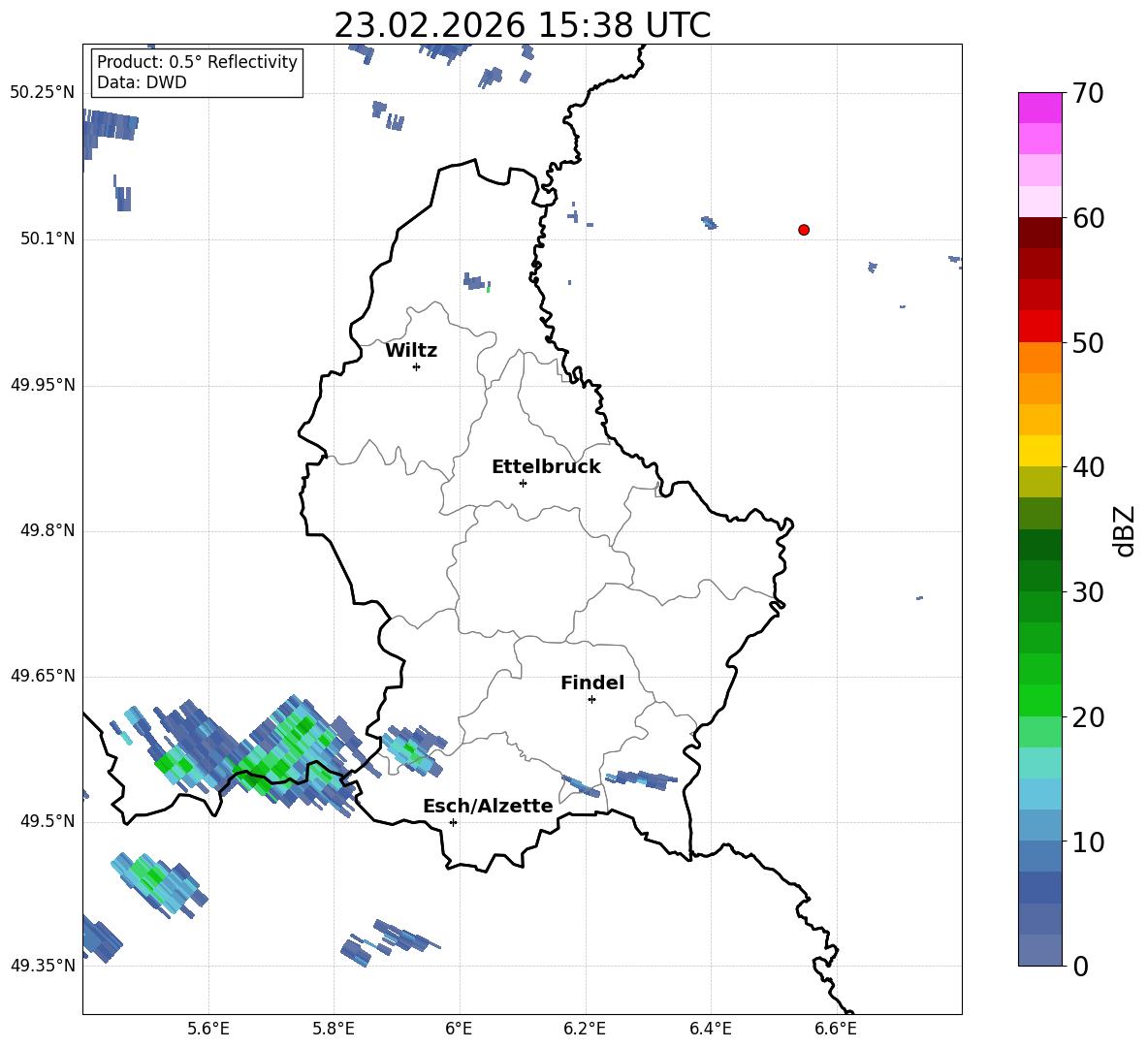This screenshot has width=1148, height=1048.
Task: Click the 6.6°E longitude label
Action: coord(836,1029)
